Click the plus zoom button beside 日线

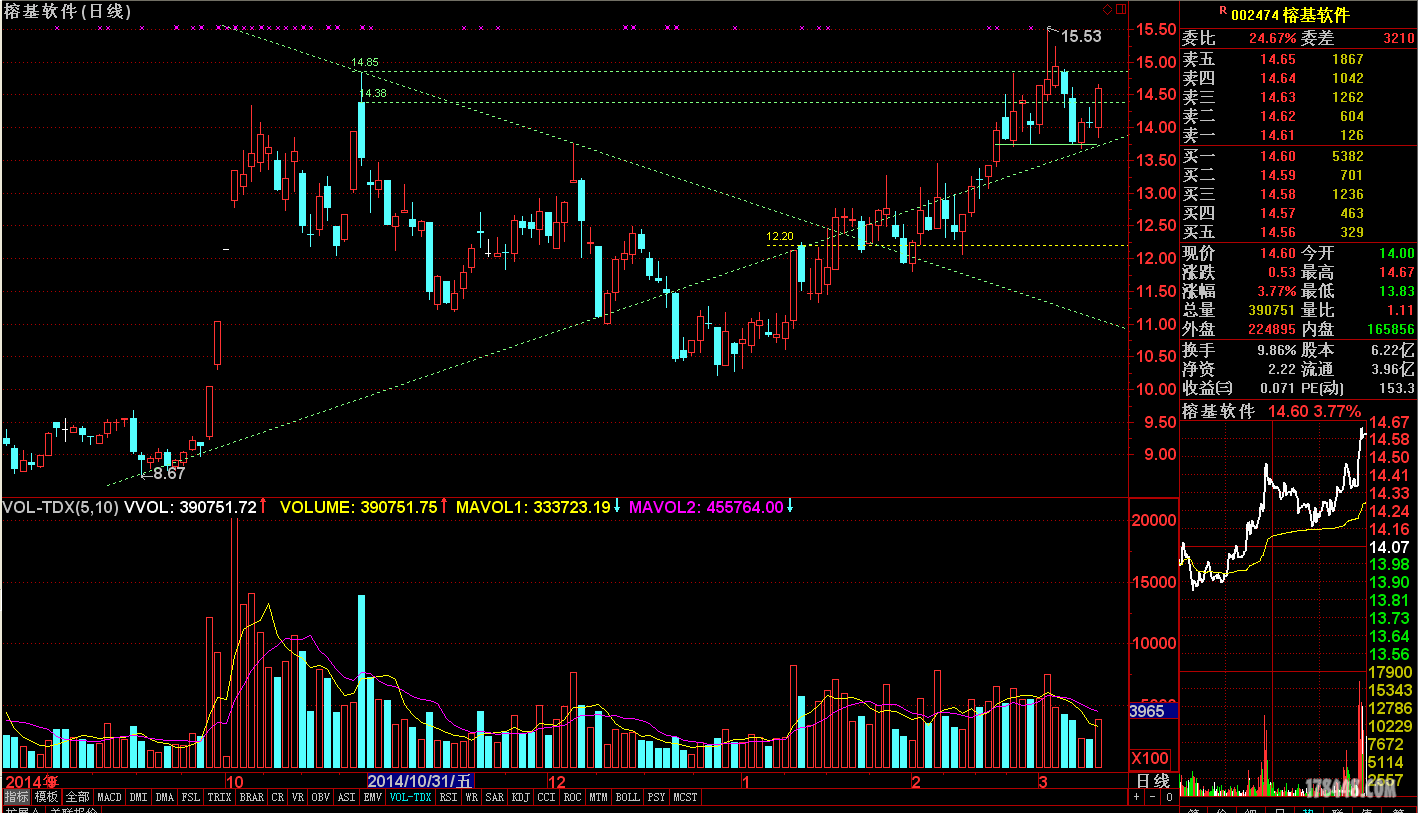click(1136, 797)
